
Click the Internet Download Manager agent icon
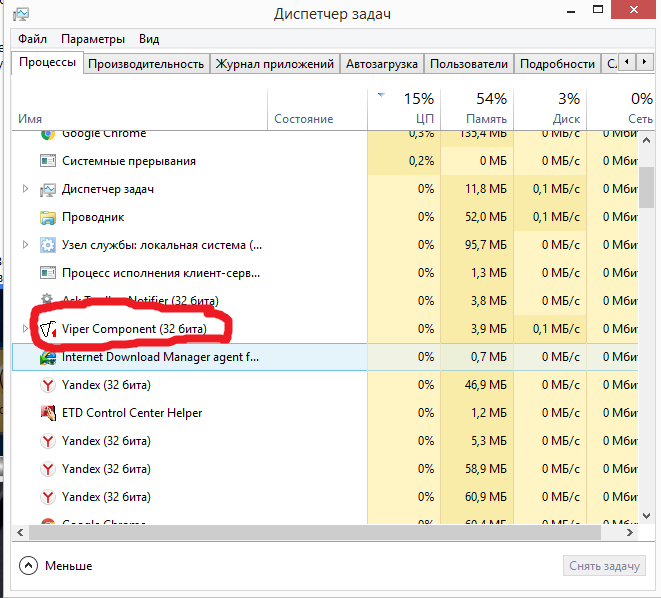tap(48, 357)
